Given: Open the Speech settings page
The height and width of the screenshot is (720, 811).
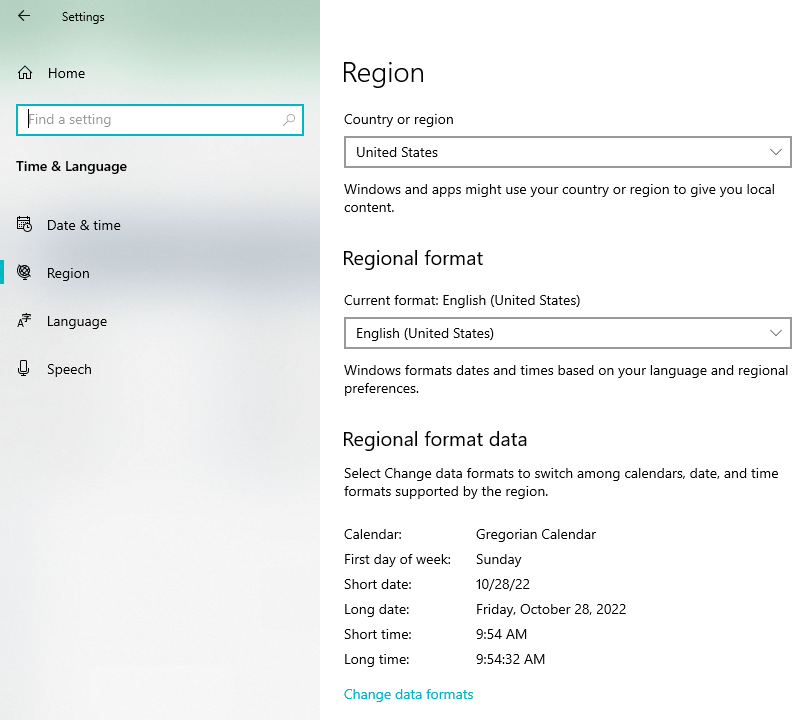Looking at the screenshot, I should pyautogui.click(x=69, y=369).
